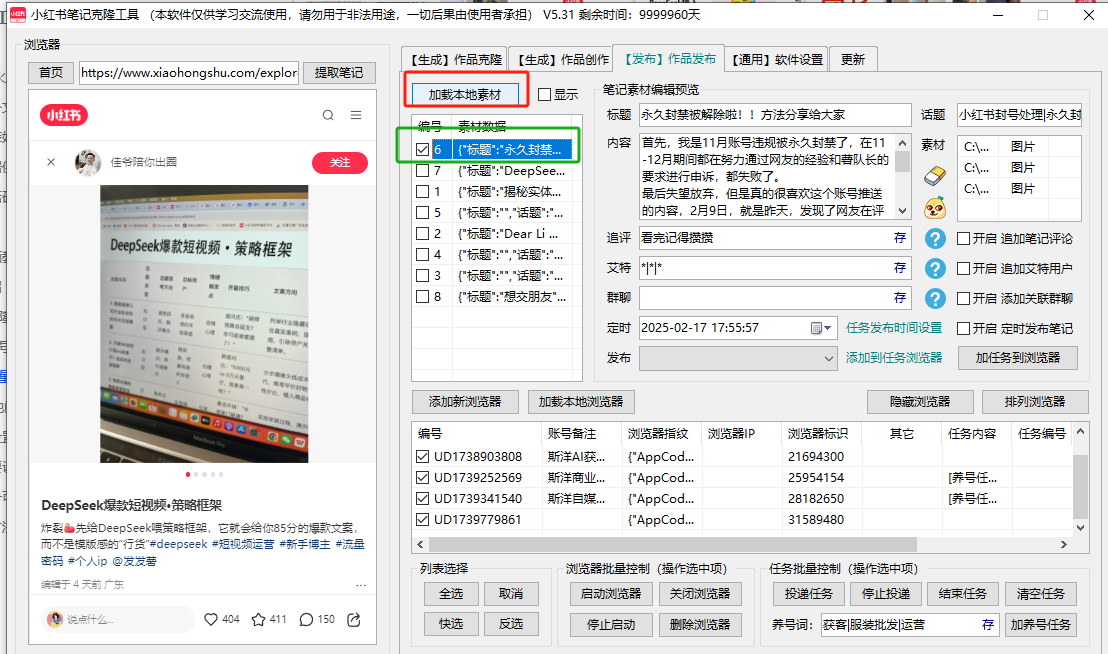1108x654 pixels.
Task: Enable the 追加笔记评论 checkbox
Action: [964, 239]
